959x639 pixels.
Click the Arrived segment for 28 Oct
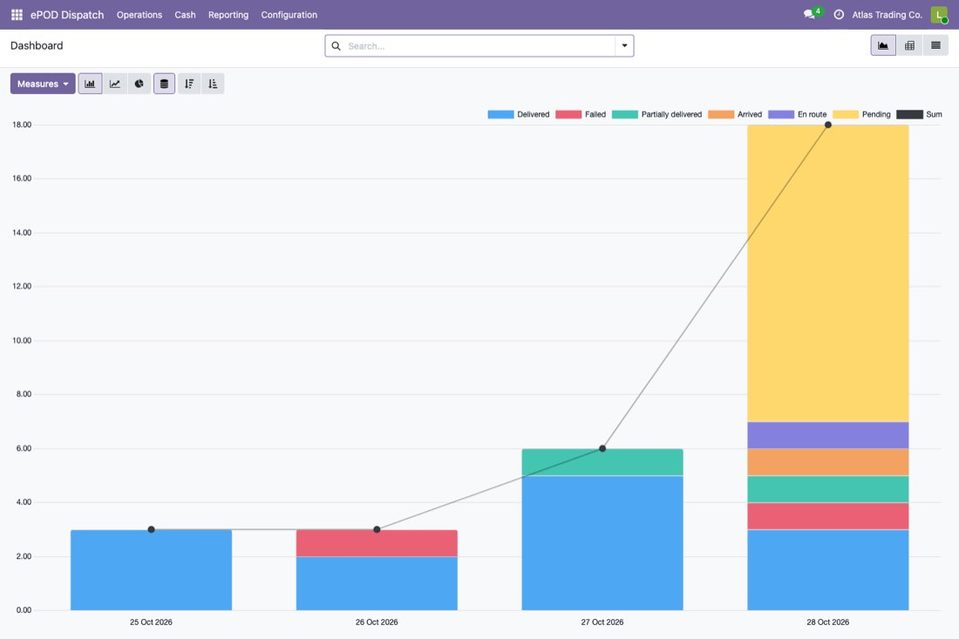(x=828, y=462)
